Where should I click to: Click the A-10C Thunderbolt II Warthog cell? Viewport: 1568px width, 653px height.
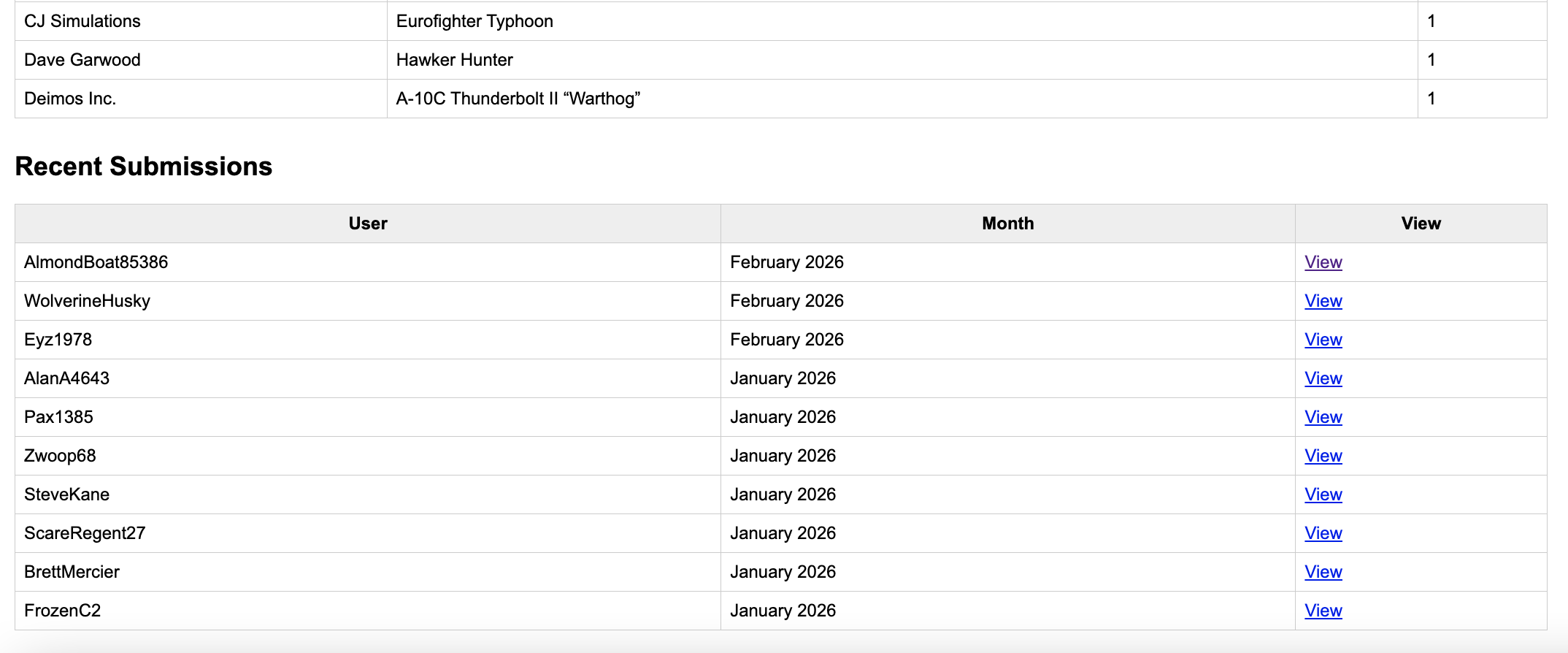tap(518, 99)
